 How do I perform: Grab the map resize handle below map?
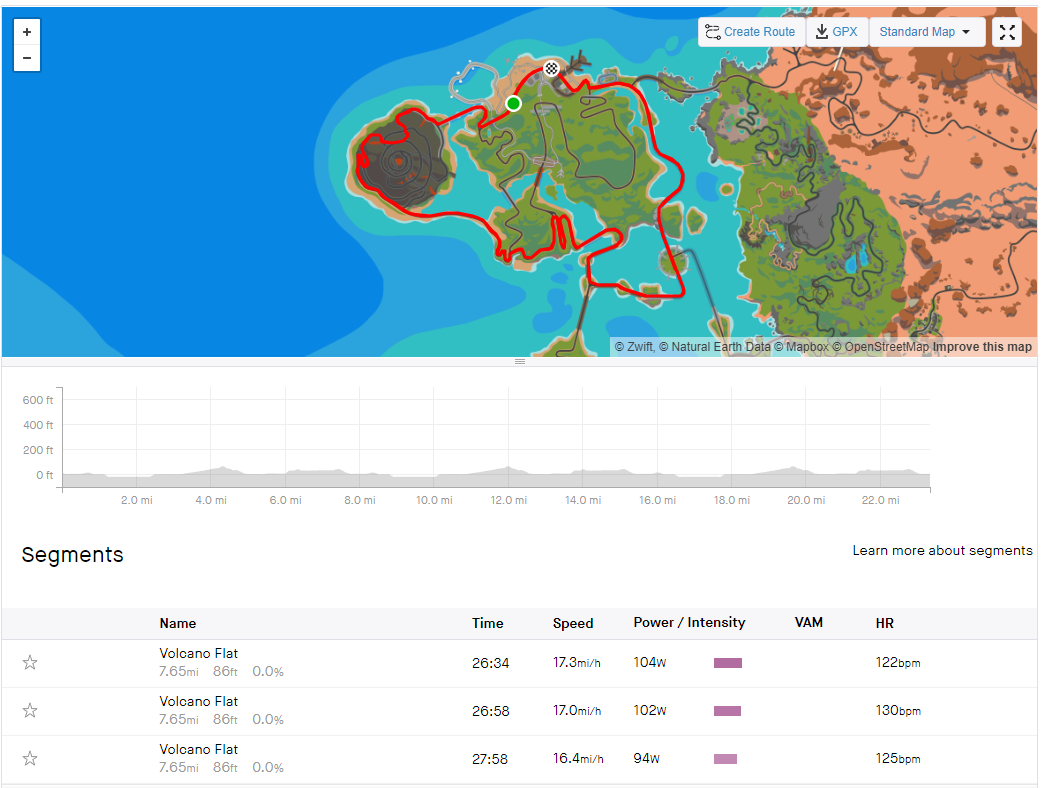click(520, 361)
